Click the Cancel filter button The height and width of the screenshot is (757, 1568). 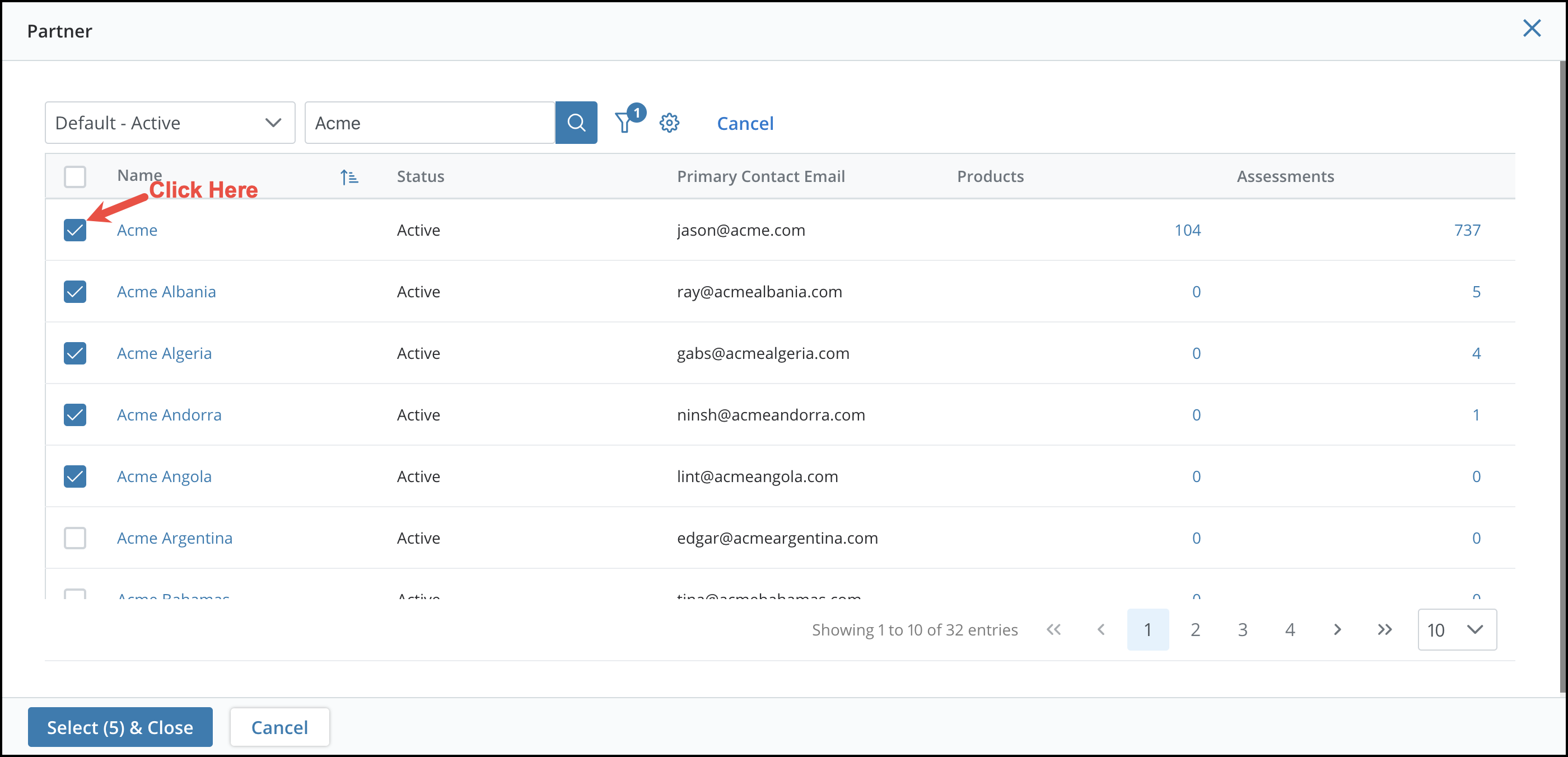click(x=745, y=122)
